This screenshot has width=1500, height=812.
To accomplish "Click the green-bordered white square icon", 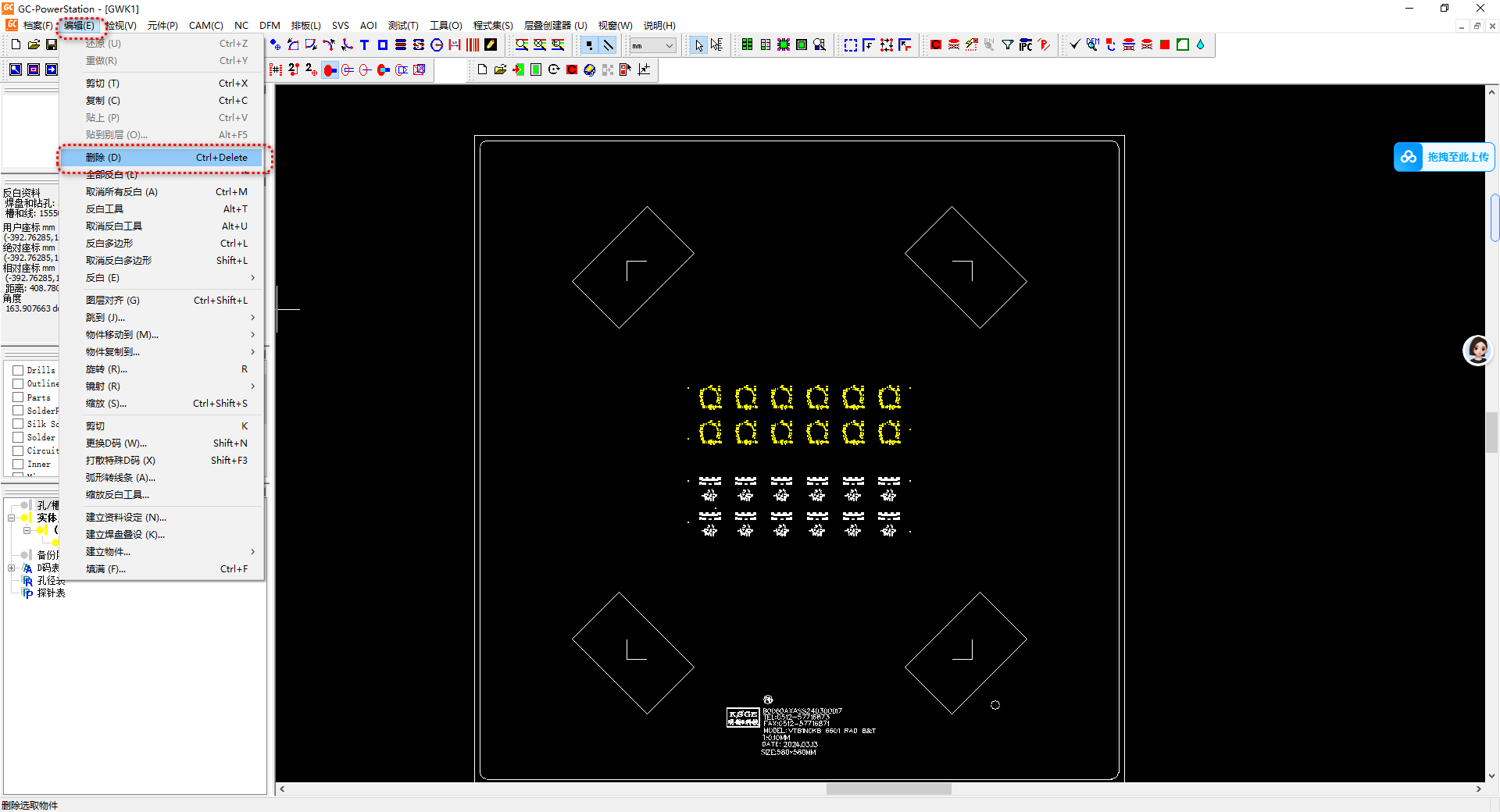I will 1183,45.
